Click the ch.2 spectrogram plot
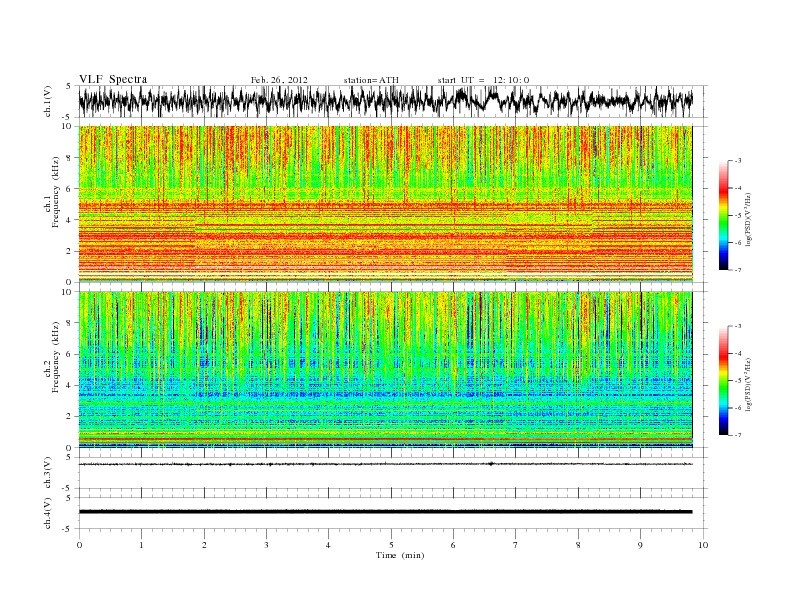Image resolution: width=792 pixels, height=612 pixels. point(385,370)
